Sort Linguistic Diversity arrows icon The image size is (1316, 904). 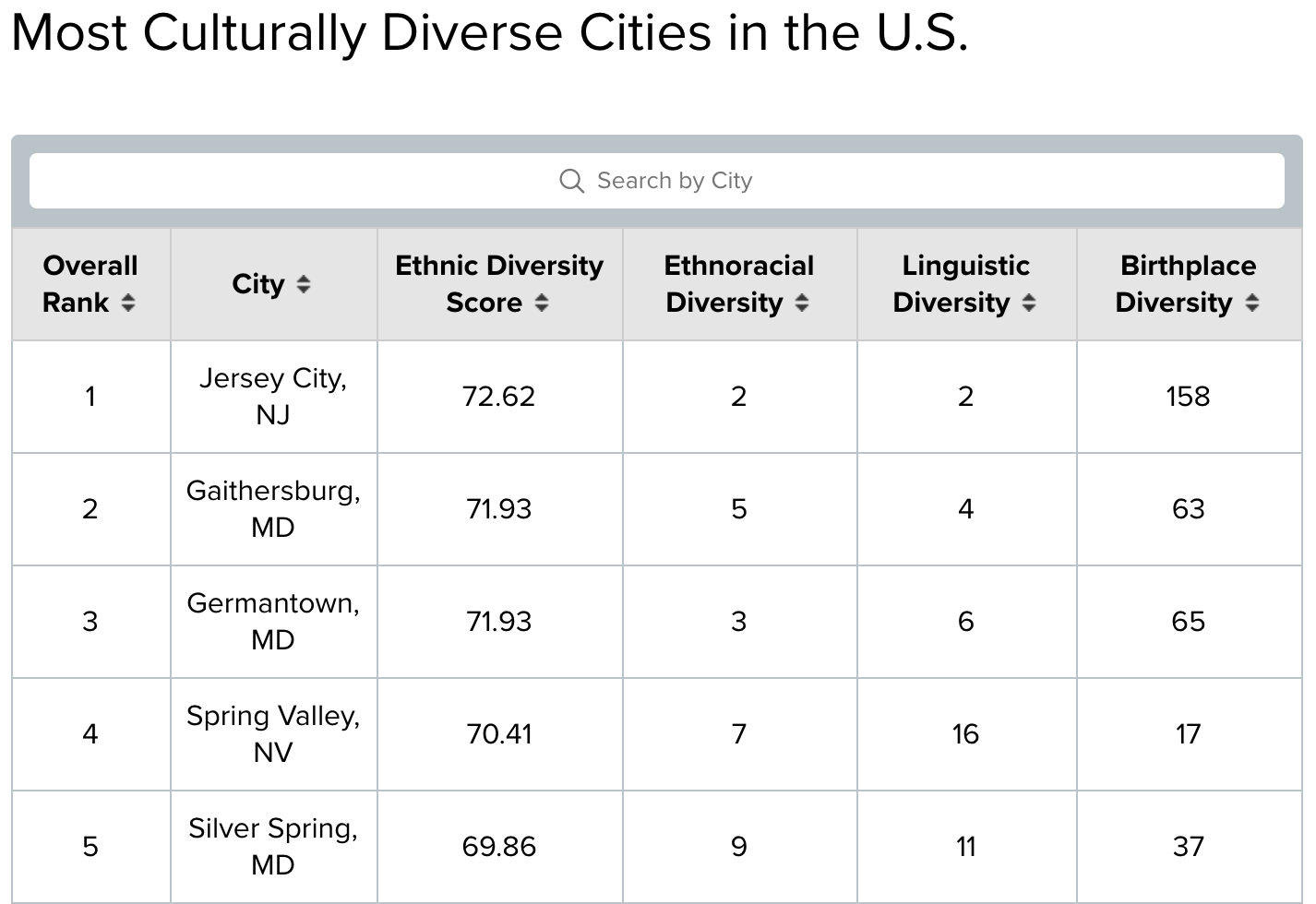click(1029, 303)
